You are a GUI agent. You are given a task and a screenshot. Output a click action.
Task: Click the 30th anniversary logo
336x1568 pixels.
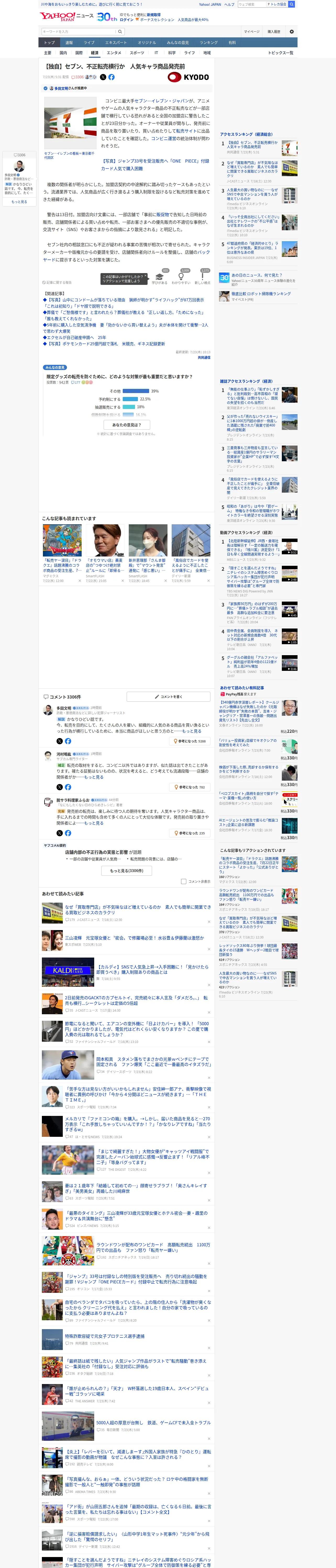(x=107, y=17)
